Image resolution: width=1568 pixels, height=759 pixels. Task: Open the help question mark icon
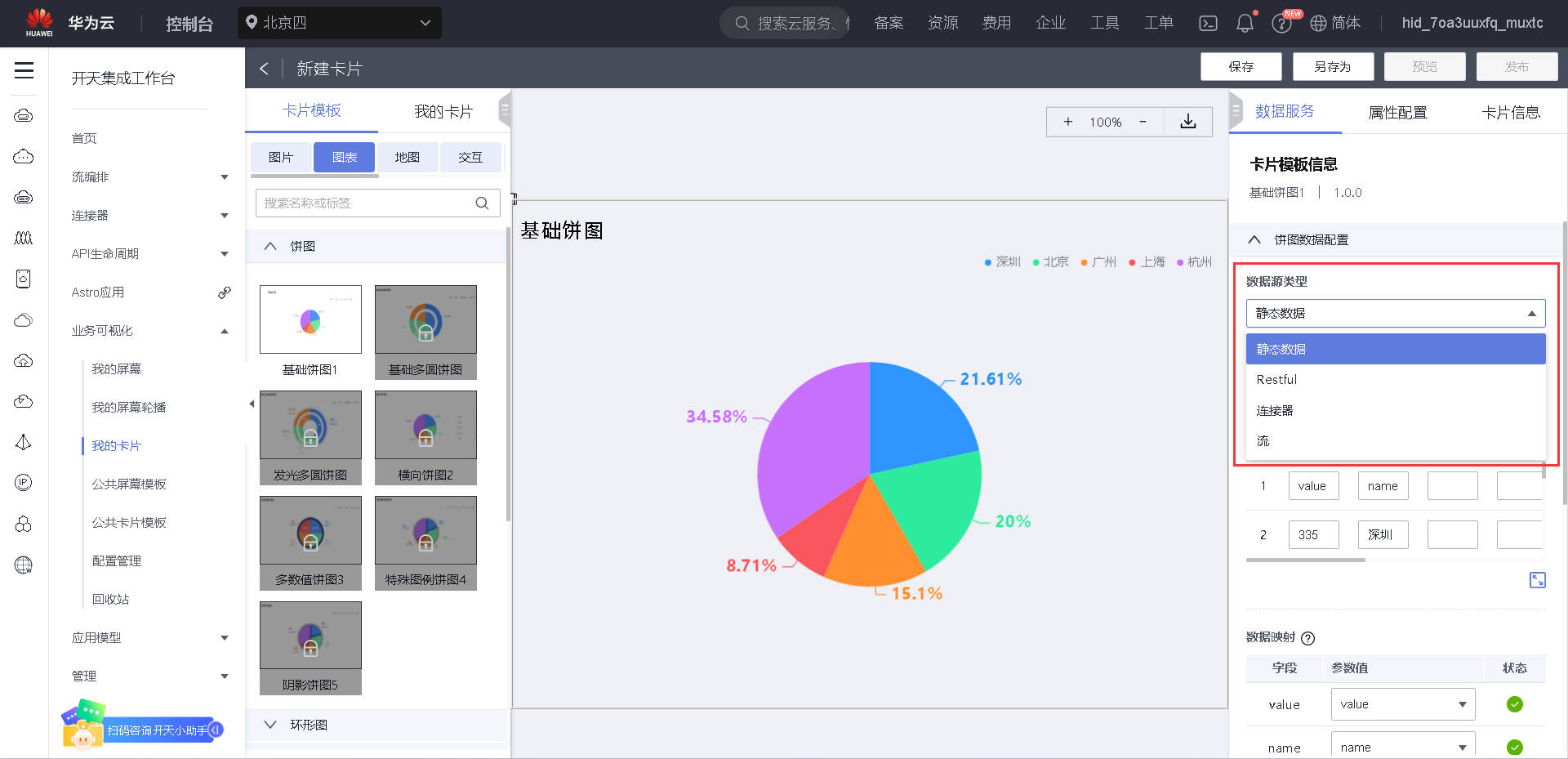coord(1281,23)
